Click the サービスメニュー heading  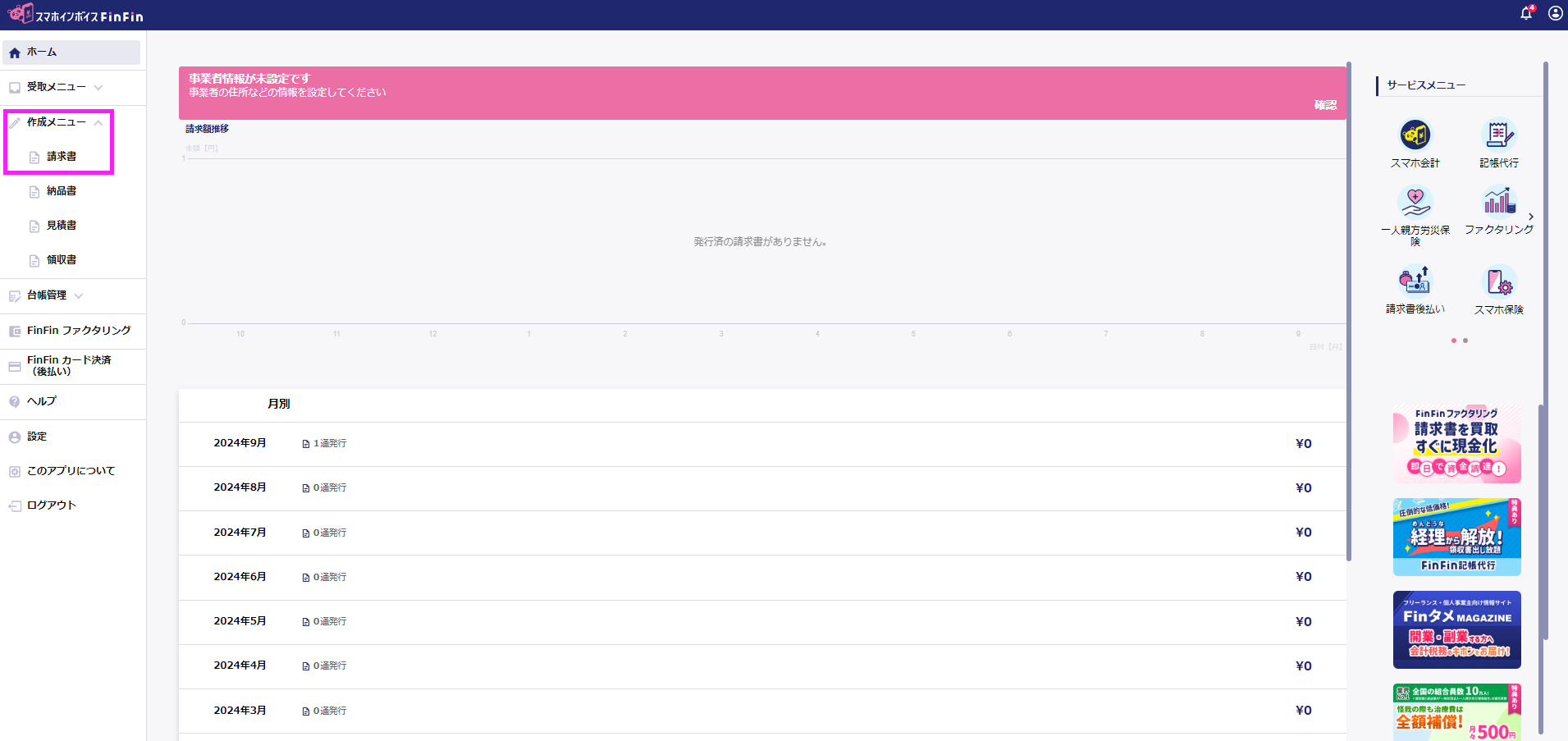1426,85
